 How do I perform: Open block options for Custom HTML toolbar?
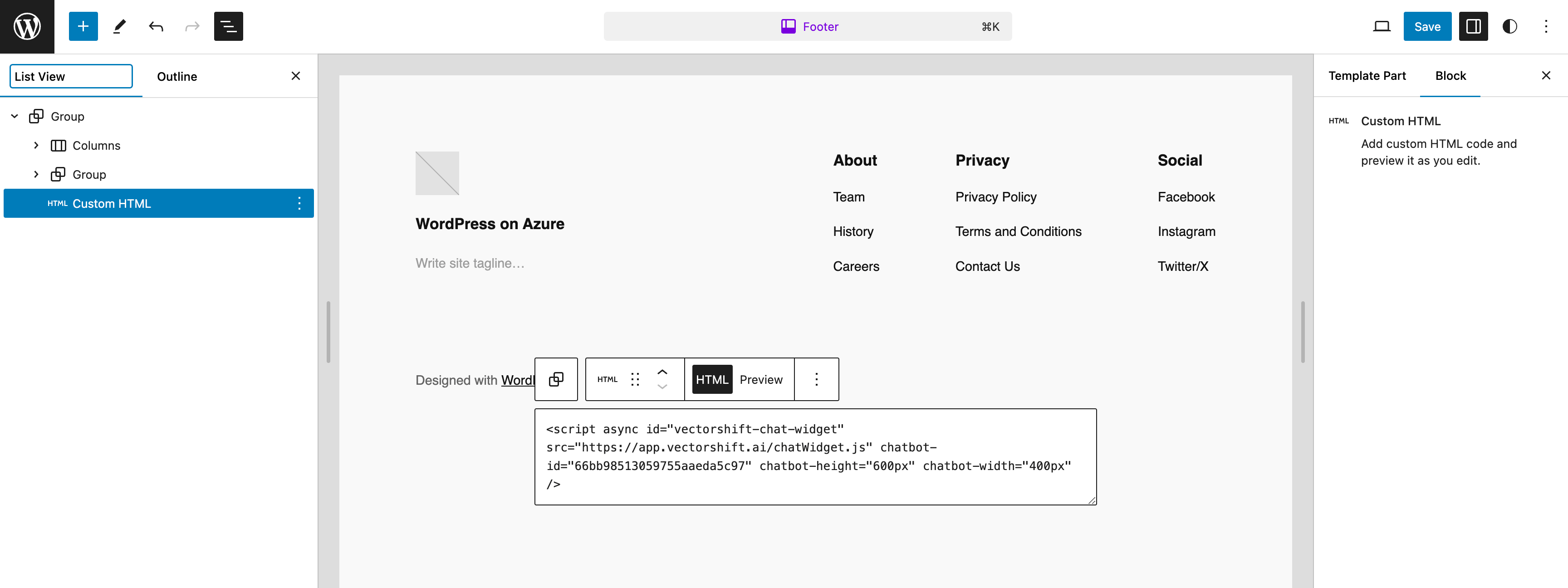(x=816, y=379)
